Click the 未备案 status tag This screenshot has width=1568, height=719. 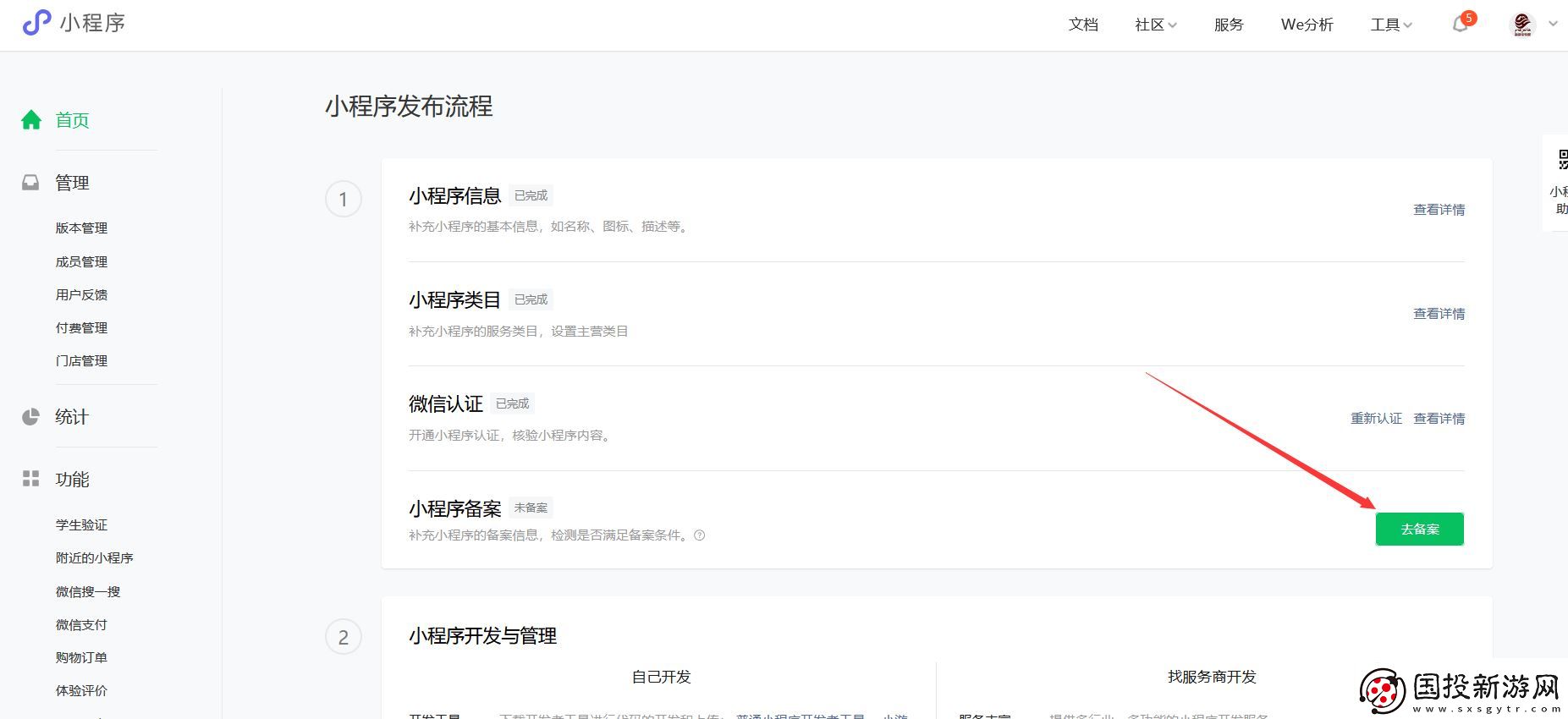pos(531,508)
